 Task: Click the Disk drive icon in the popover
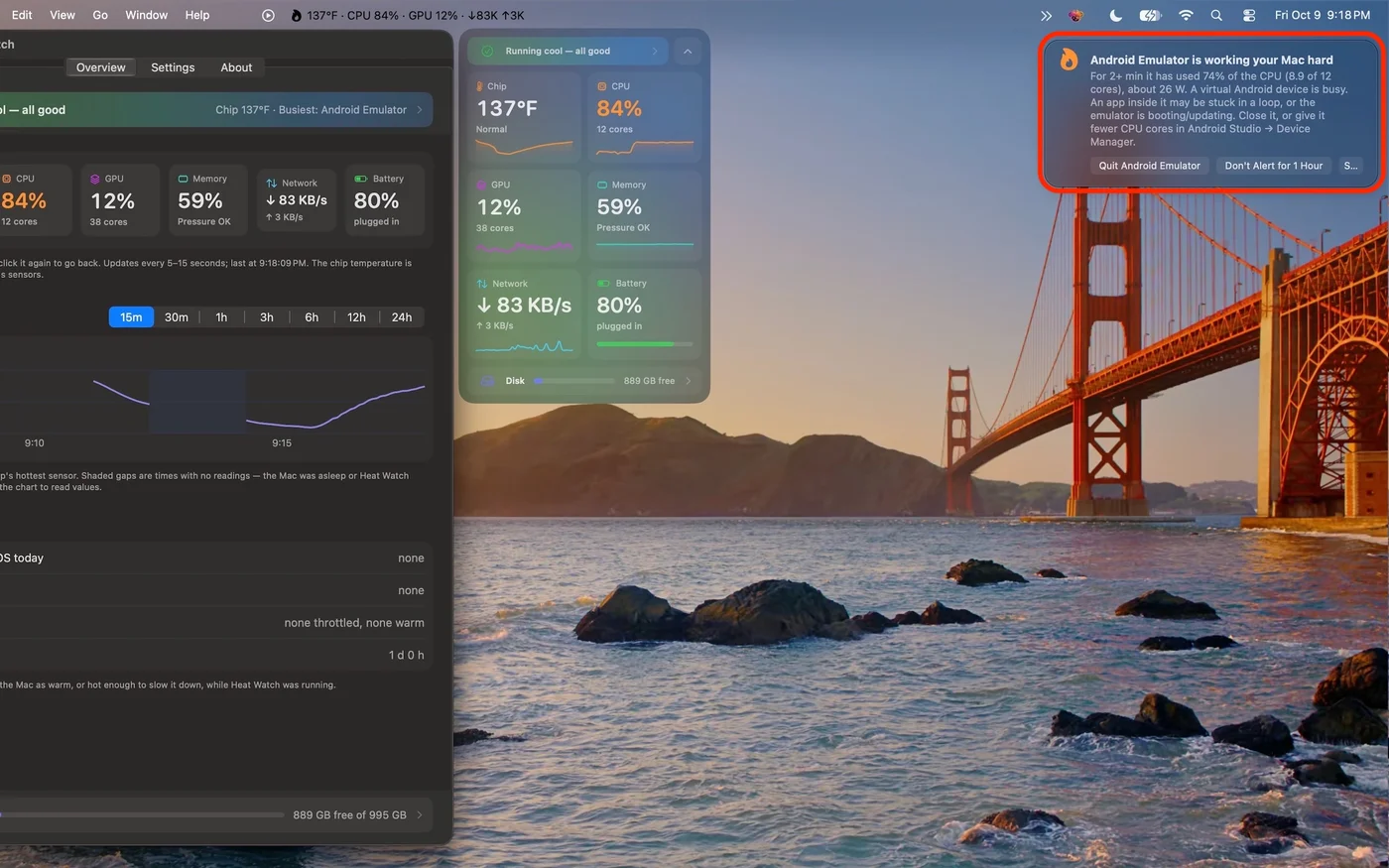pyautogui.click(x=488, y=381)
